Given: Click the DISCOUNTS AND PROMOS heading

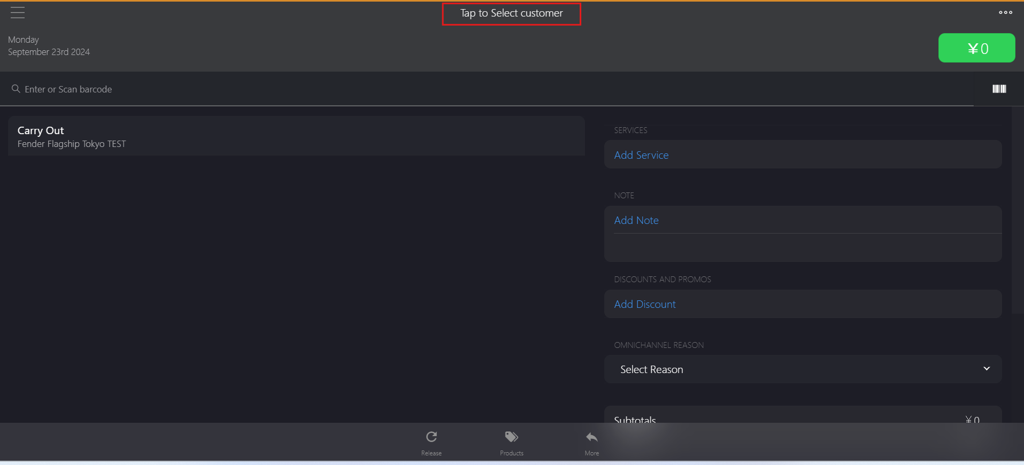Looking at the screenshot, I should point(662,279).
